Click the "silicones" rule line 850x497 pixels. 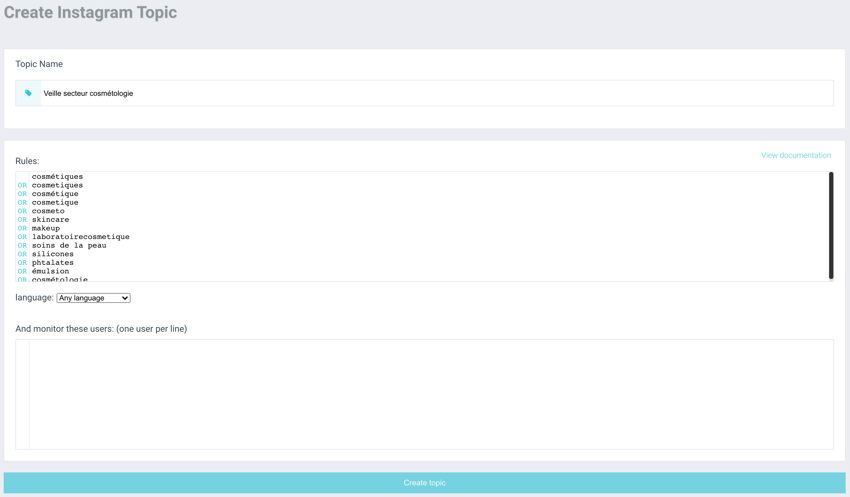pos(53,254)
